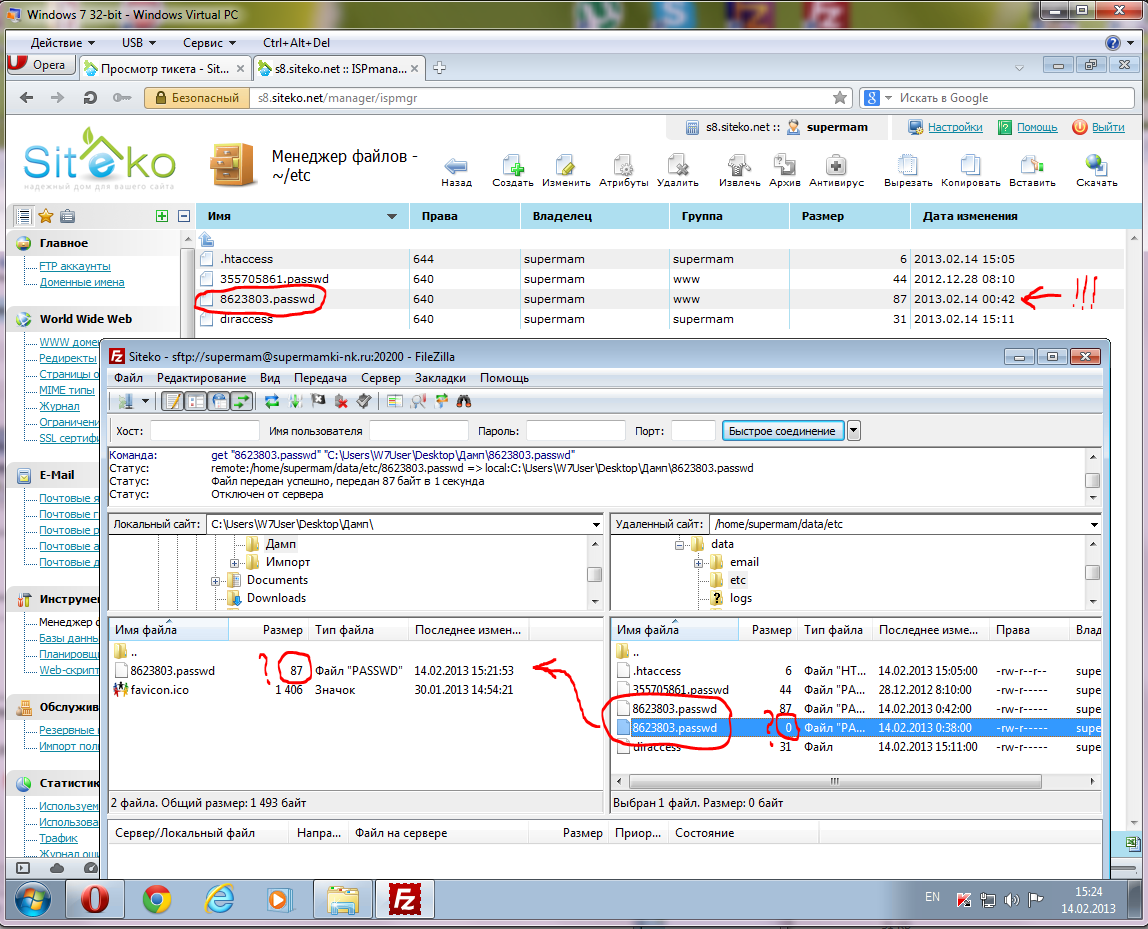Toggle the local directory tree view button

[196, 401]
